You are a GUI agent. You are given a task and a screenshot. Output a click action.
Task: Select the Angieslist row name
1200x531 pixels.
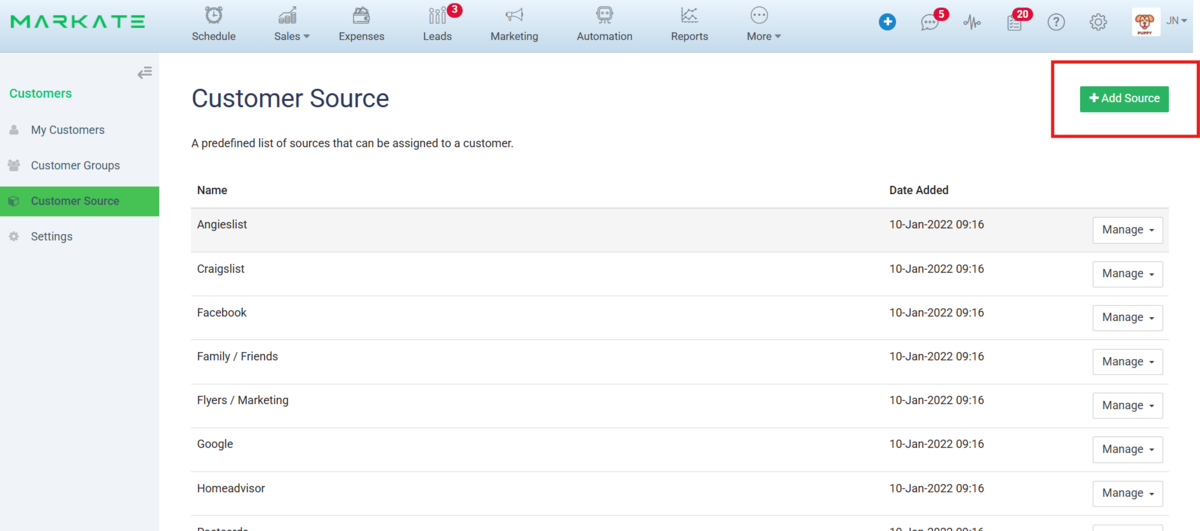point(222,225)
